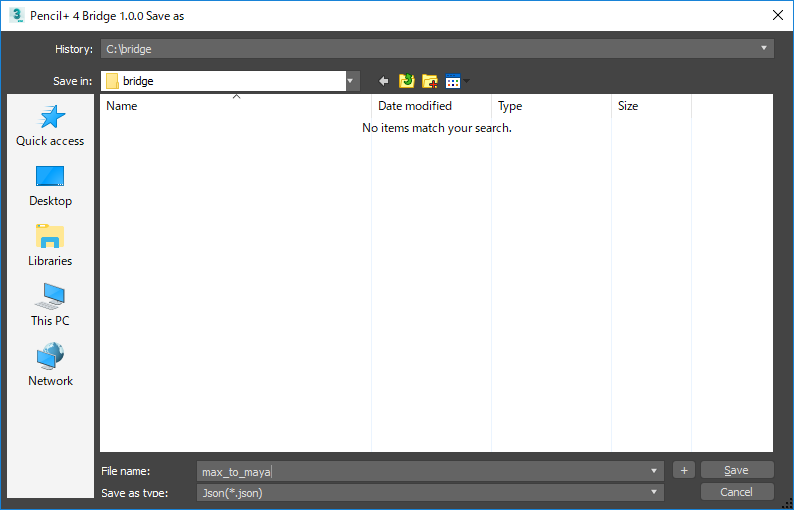Viewport: 794px width, 510px height.
Task: Click the Cancel button
Action: (736, 492)
